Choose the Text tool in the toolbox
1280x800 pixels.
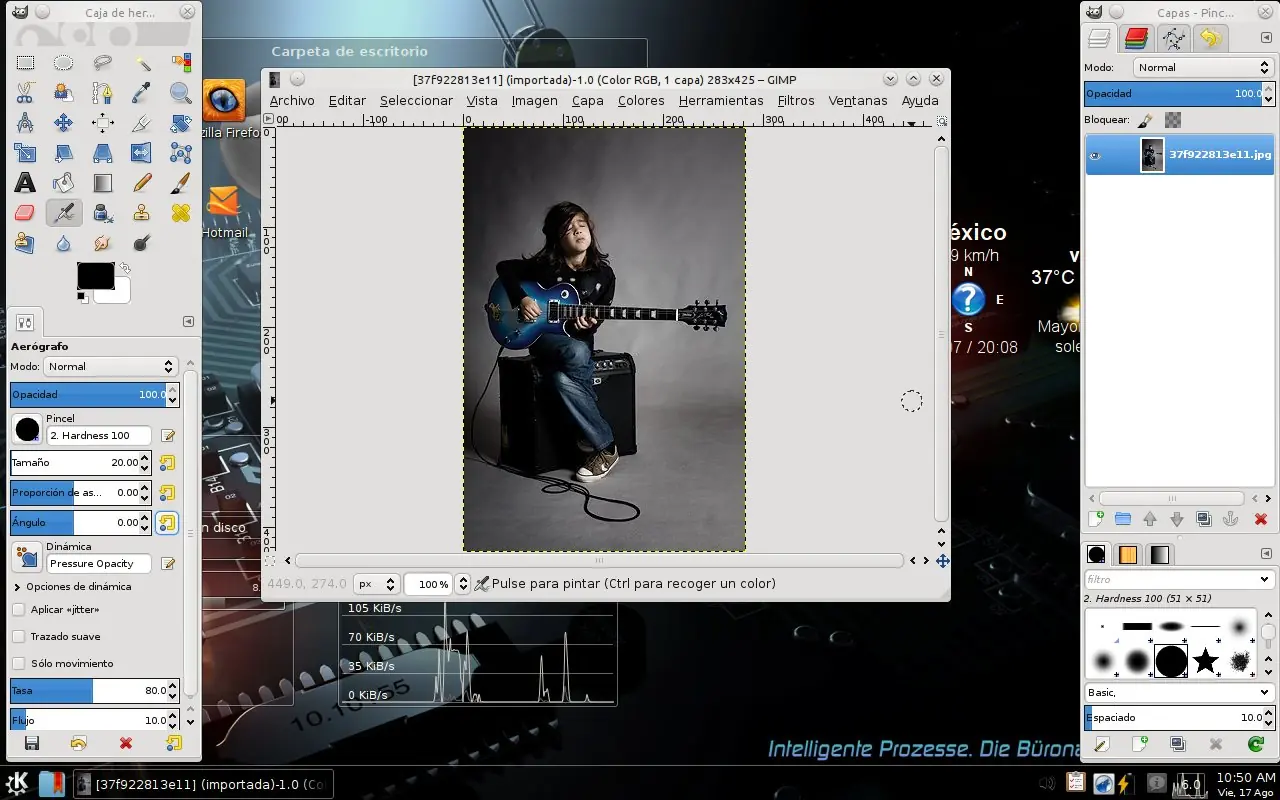click(25, 183)
